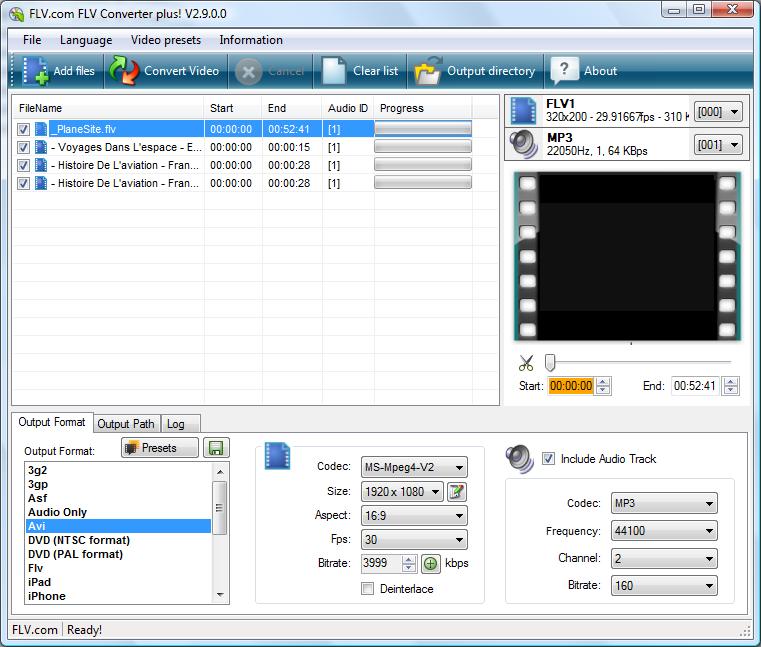Click the green save preset floppy icon
Image resolution: width=761 pixels, height=647 pixels.
[x=216, y=448]
